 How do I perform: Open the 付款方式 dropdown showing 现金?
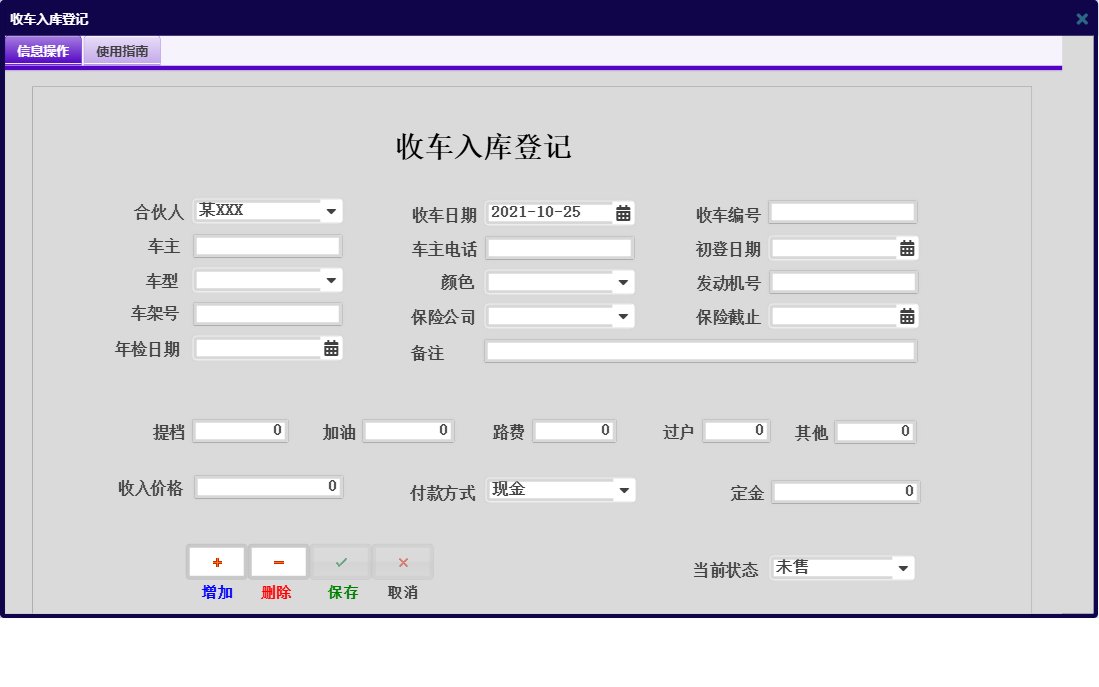point(624,489)
